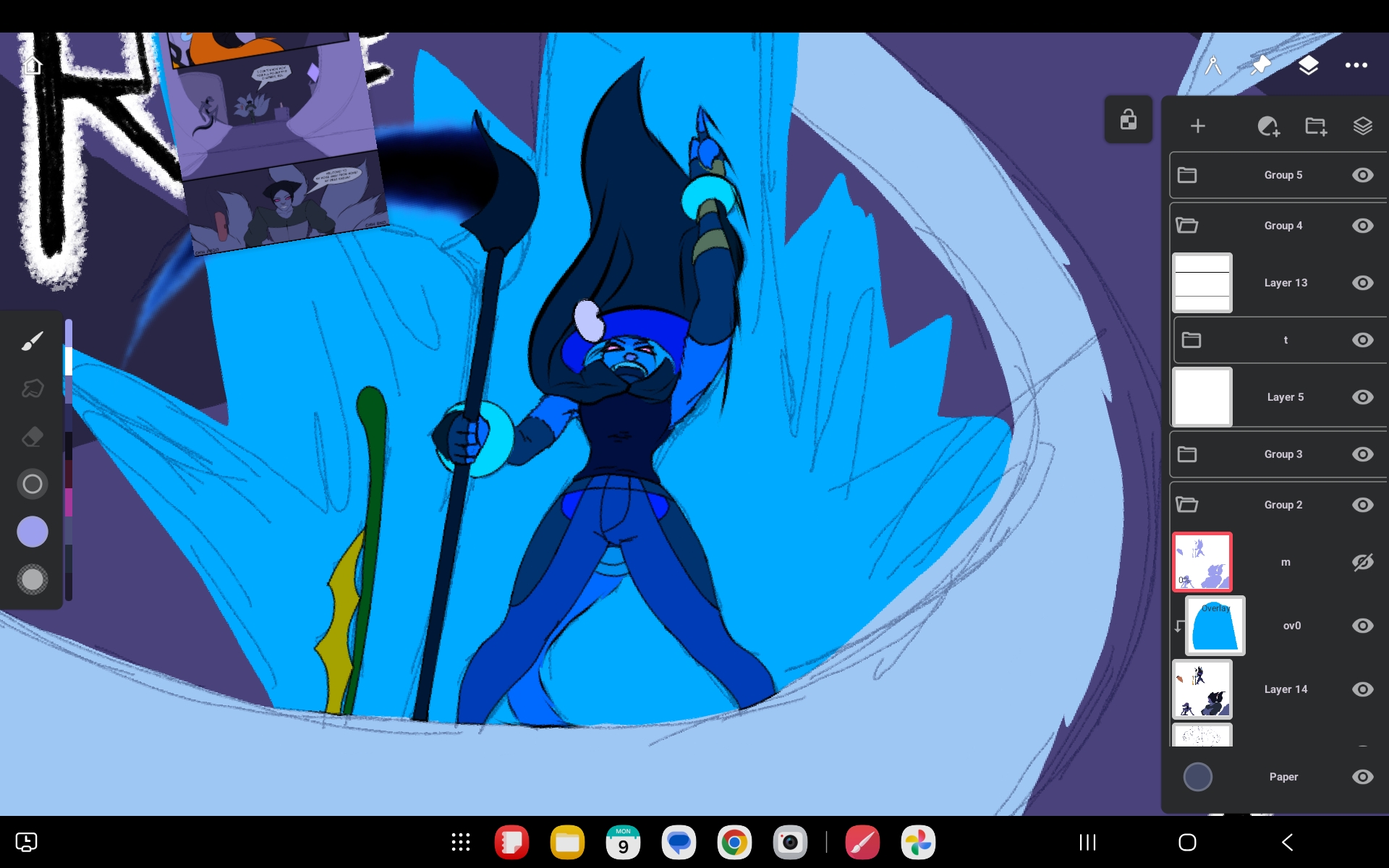Show the hidden layer m
This screenshot has width=1389, height=868.
click(x=1362, y=562)
